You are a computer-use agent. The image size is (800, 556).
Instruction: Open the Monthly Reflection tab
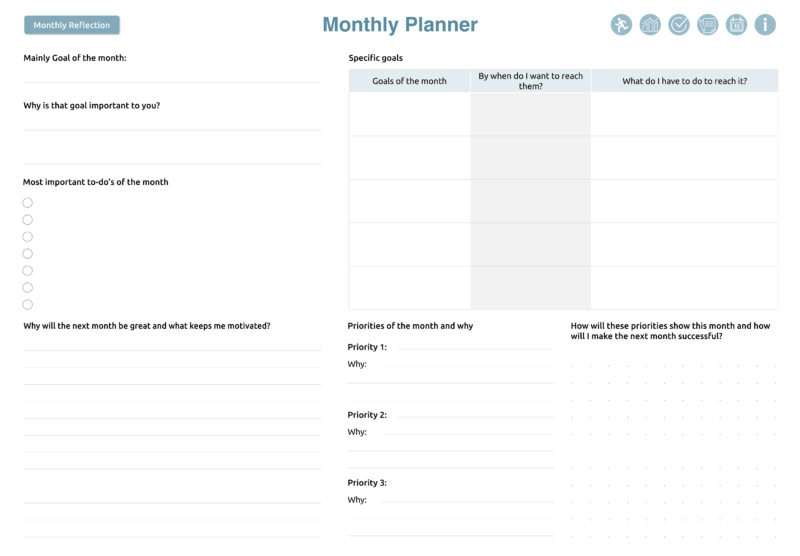tap(72, 25)
